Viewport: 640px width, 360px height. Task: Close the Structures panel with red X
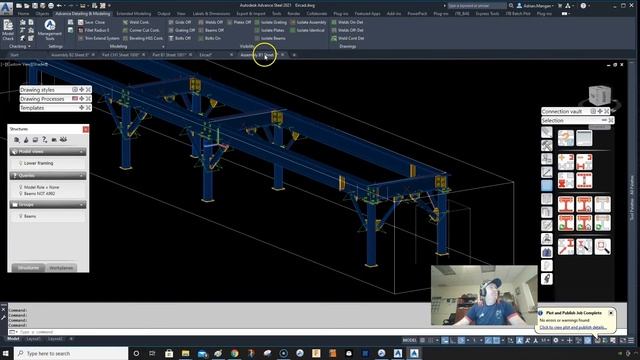pos(86,129)
